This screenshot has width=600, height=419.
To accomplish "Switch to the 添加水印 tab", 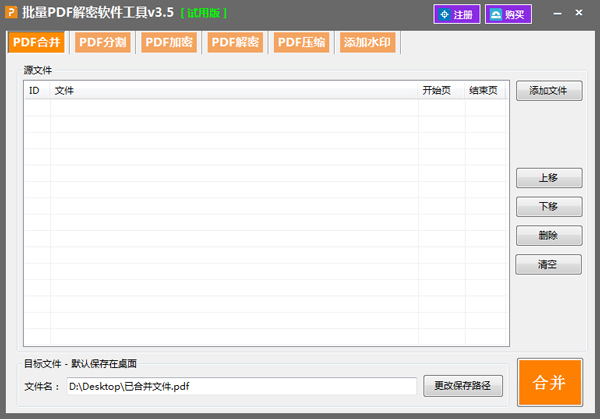I will pyautogui.click(x=367, y=42).
